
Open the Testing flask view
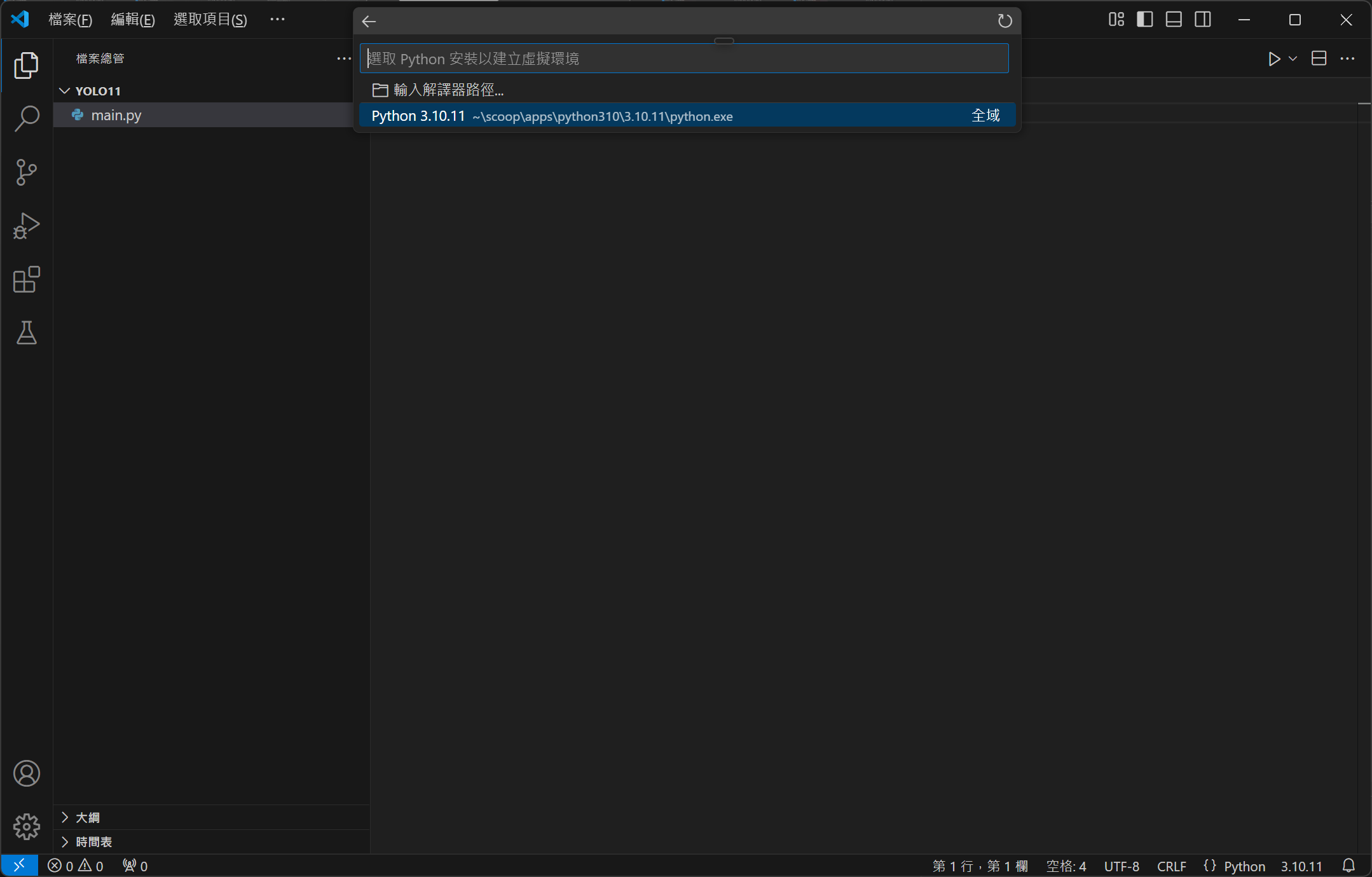click(26, 333)
